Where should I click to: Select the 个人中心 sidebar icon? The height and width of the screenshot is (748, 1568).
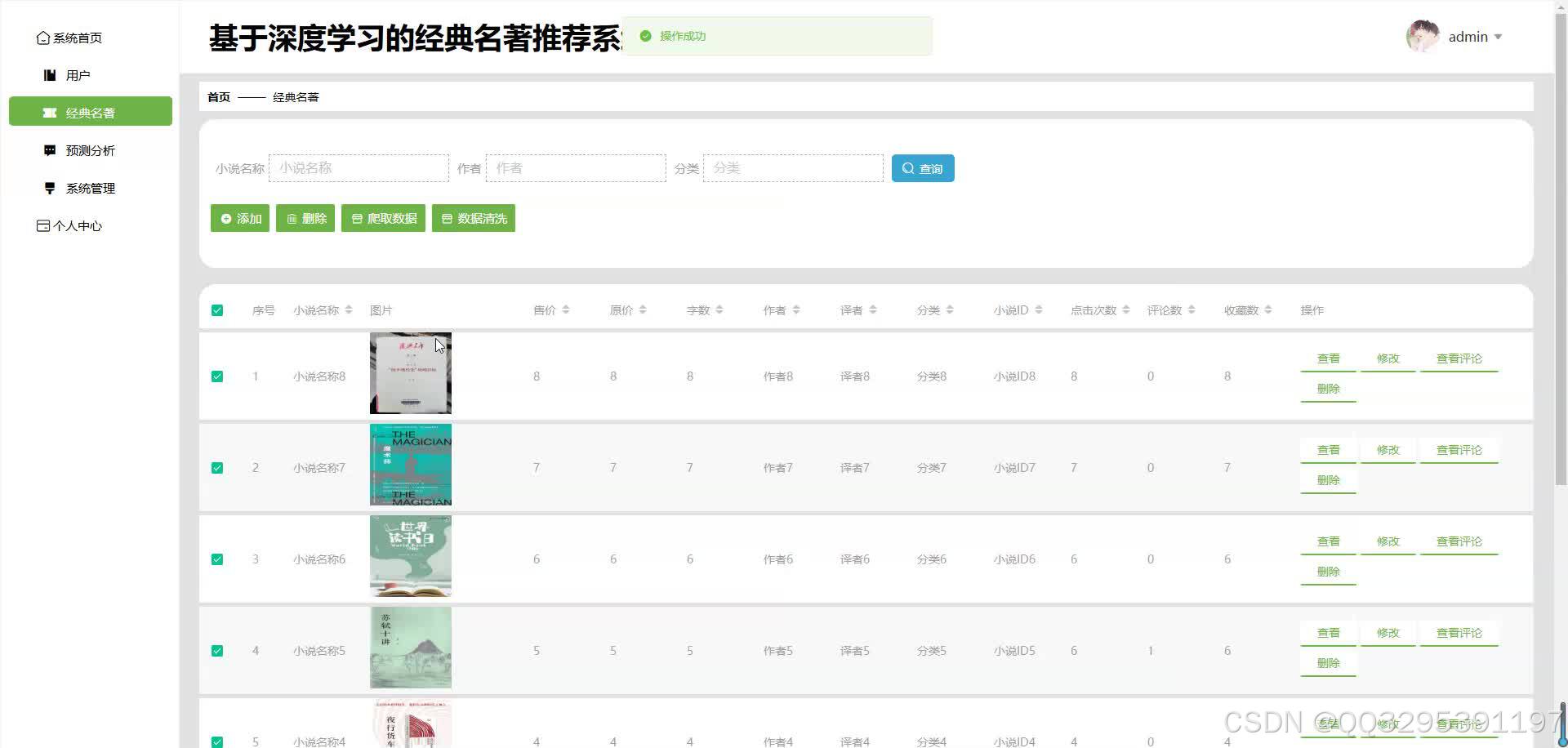[x=42, y=225]
